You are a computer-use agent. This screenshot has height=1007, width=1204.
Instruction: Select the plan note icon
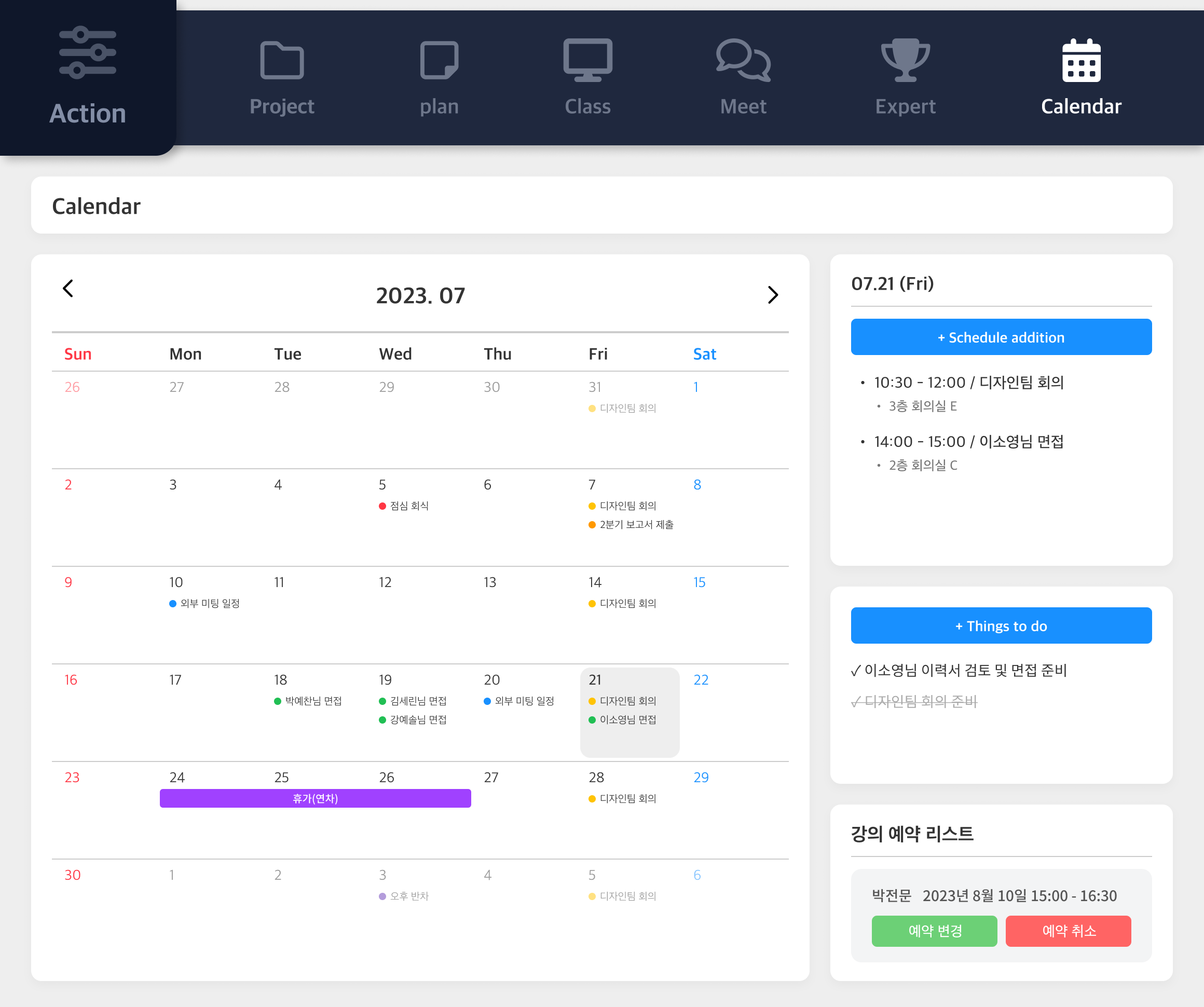[439, 60]
